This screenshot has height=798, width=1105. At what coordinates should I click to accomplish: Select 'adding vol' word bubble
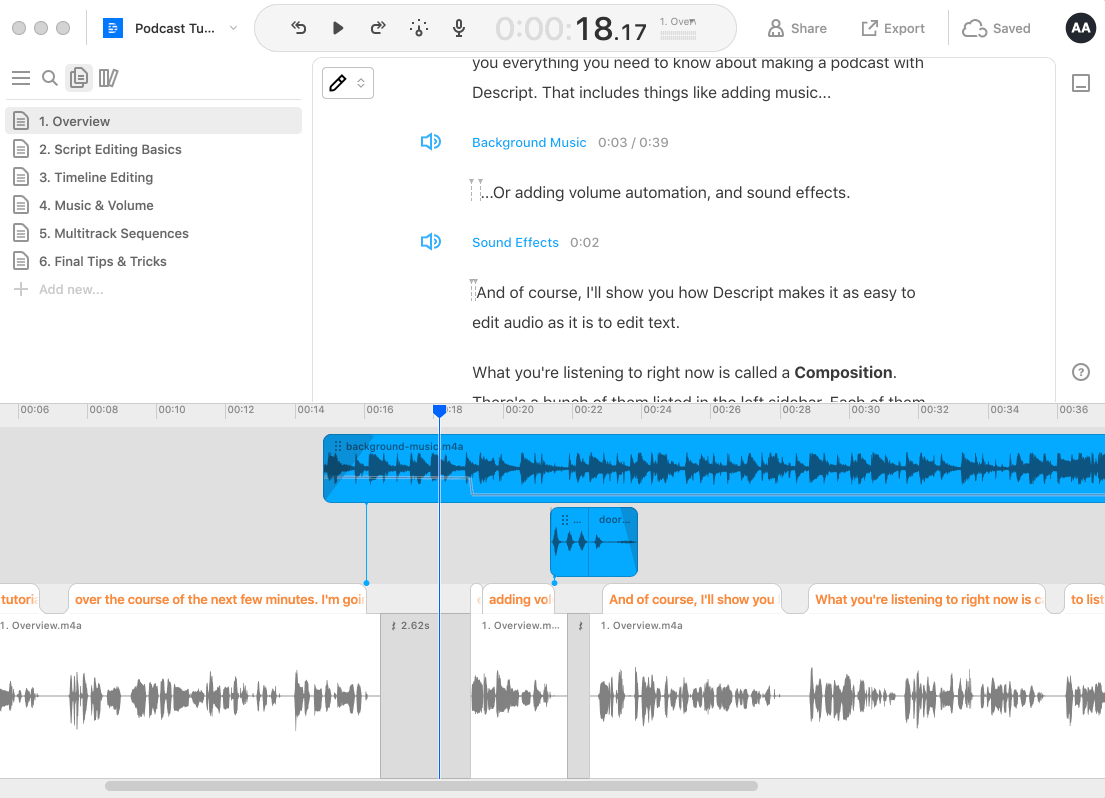point(519,599)
